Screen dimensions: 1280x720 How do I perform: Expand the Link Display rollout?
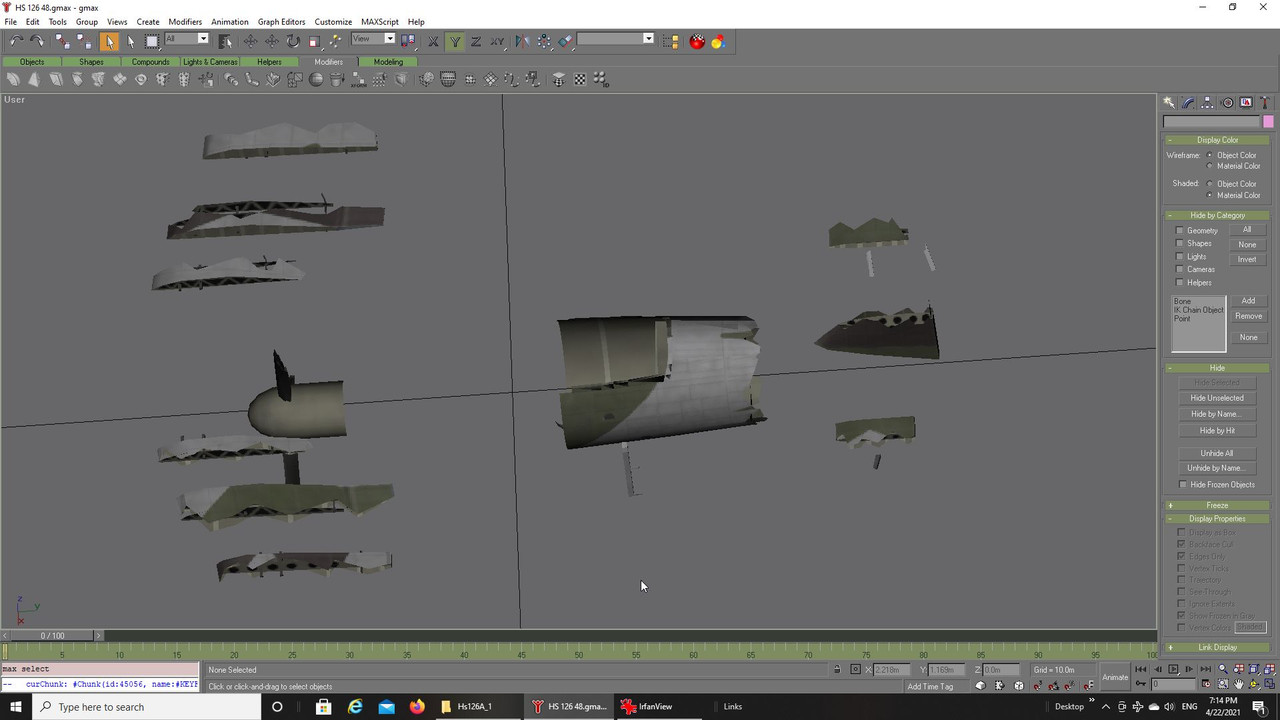coord(1217,647)
